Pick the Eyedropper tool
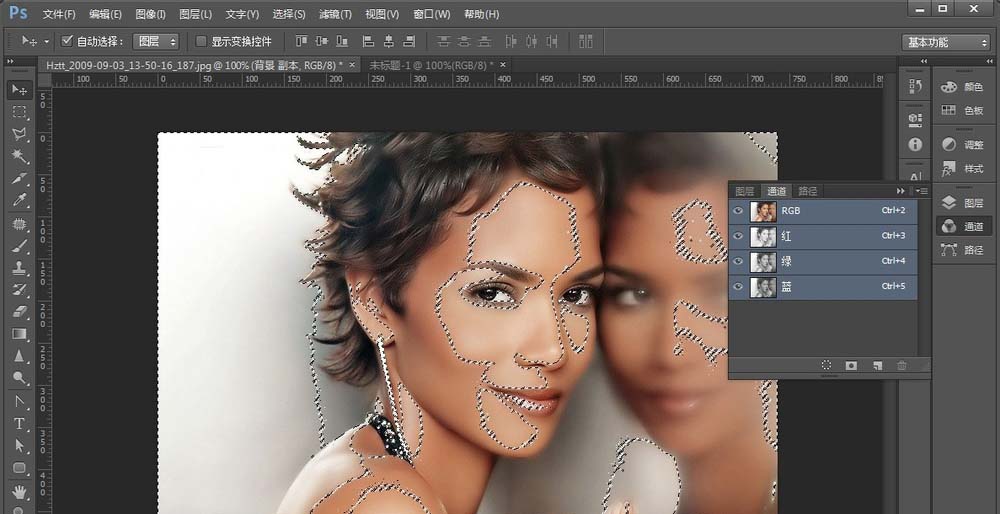Screen dimensions: 1000x514 [x=19, y=201]
